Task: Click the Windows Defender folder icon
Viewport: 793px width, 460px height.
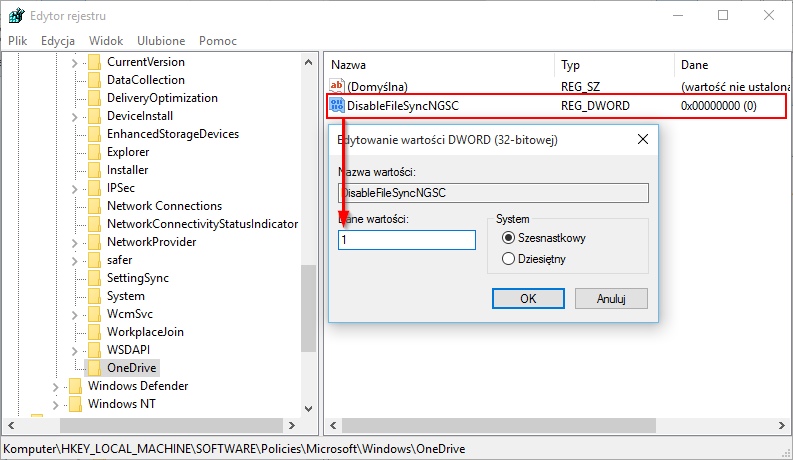Action: [x=75, y=386]
